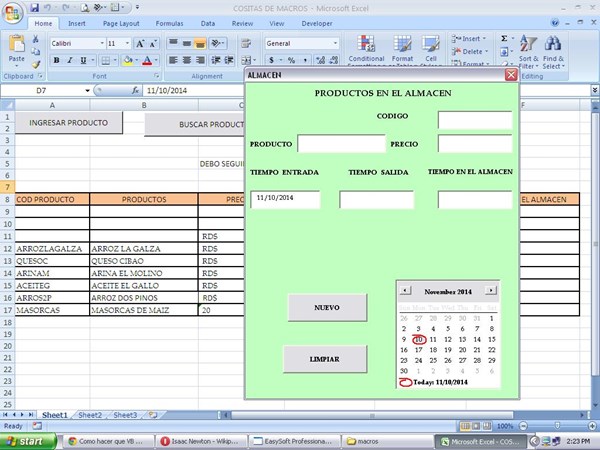Open the font size 11 dropdown

point(127,43)
